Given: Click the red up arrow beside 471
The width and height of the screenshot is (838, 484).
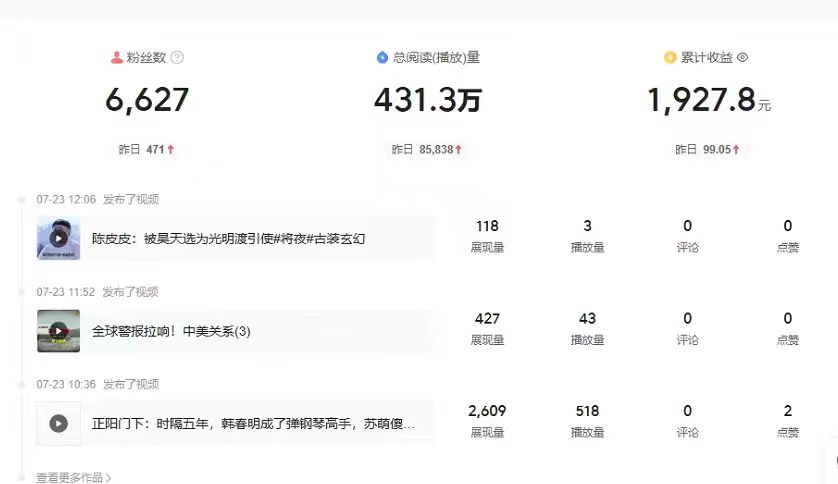Looking at the screenshot, I should coord(170,150).
